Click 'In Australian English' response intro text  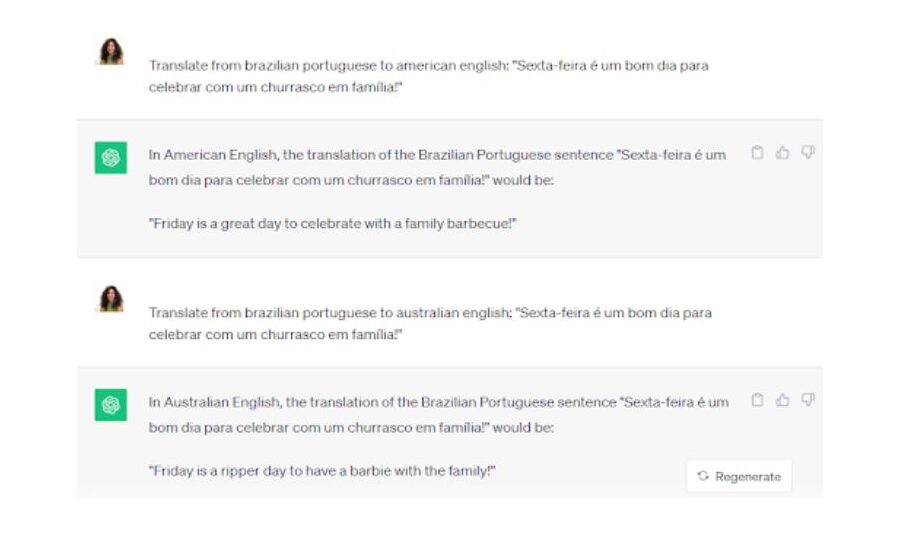[x=439, y=415]
